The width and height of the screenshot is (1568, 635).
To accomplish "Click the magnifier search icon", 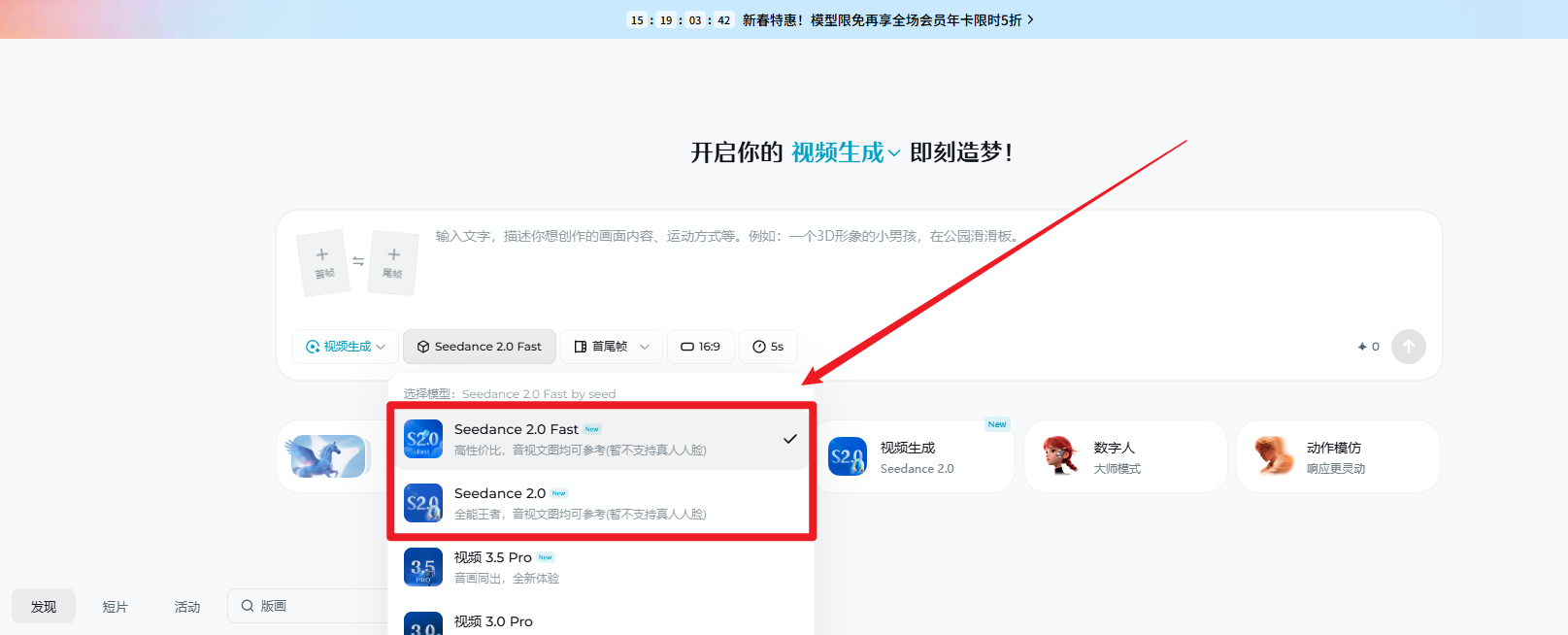I will [x=248, y=606].
